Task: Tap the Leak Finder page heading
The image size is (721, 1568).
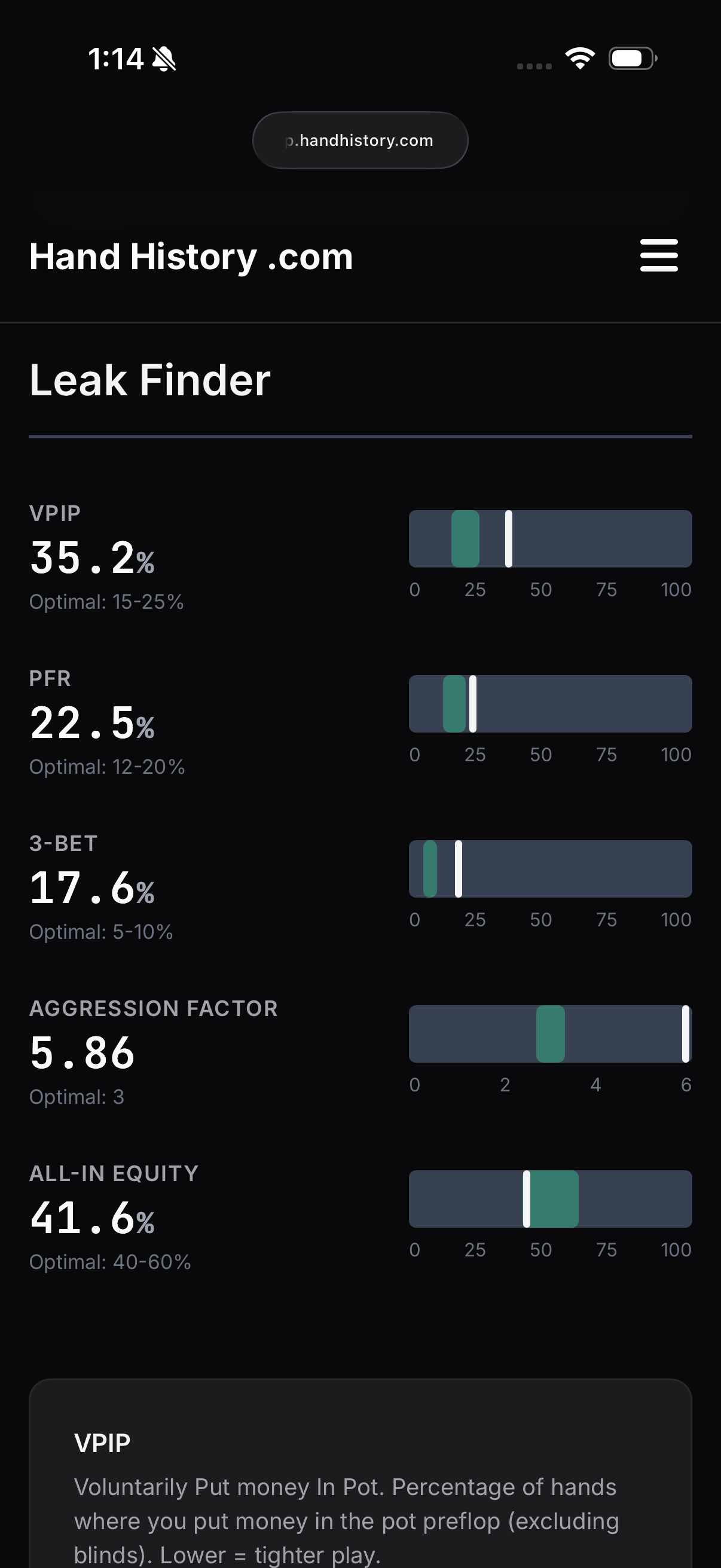Action: [149, 380]
